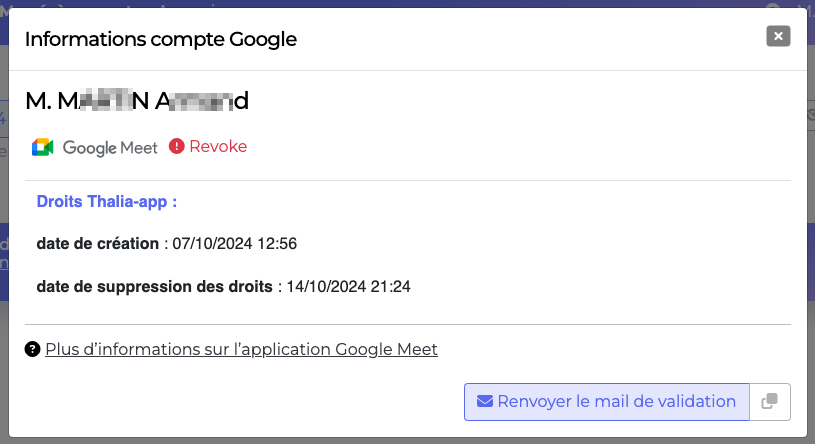The width and height of the screenshot is (815, 444).
Task: Click the plus icon at the left edge
Action: click(x=3, y=118)
